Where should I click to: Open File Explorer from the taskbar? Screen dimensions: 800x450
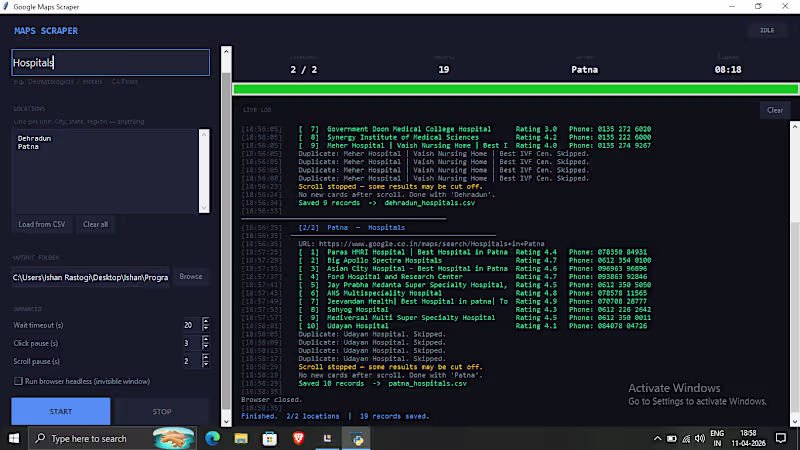[241, 438]
